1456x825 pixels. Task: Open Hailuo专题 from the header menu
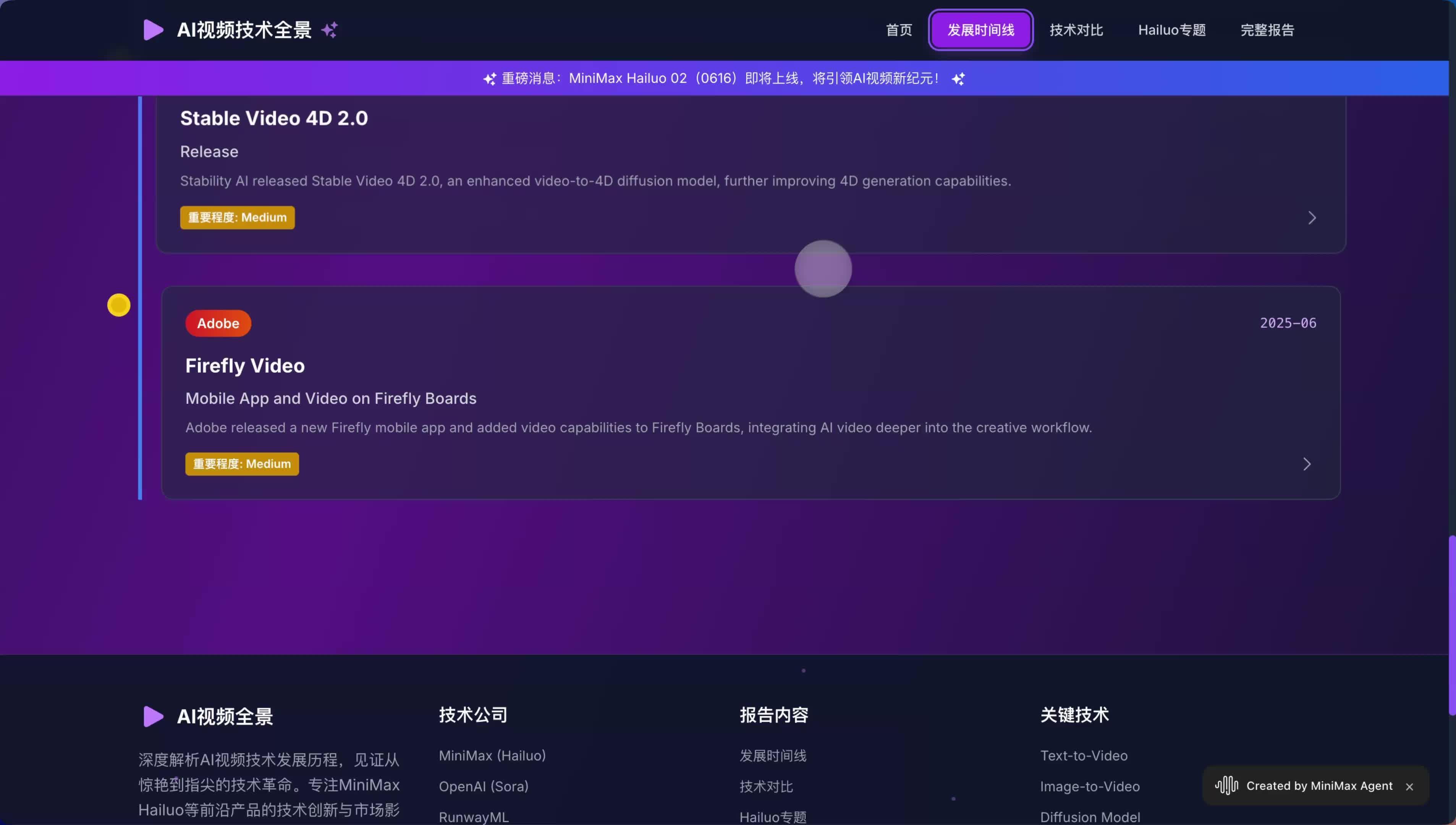click(x=1171, y=30)
